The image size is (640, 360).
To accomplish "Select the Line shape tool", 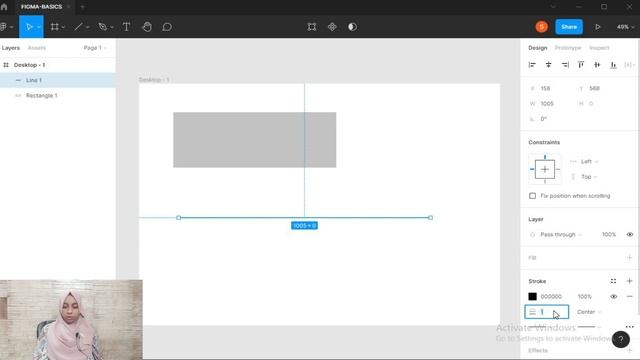I will (x=78, y=27).
